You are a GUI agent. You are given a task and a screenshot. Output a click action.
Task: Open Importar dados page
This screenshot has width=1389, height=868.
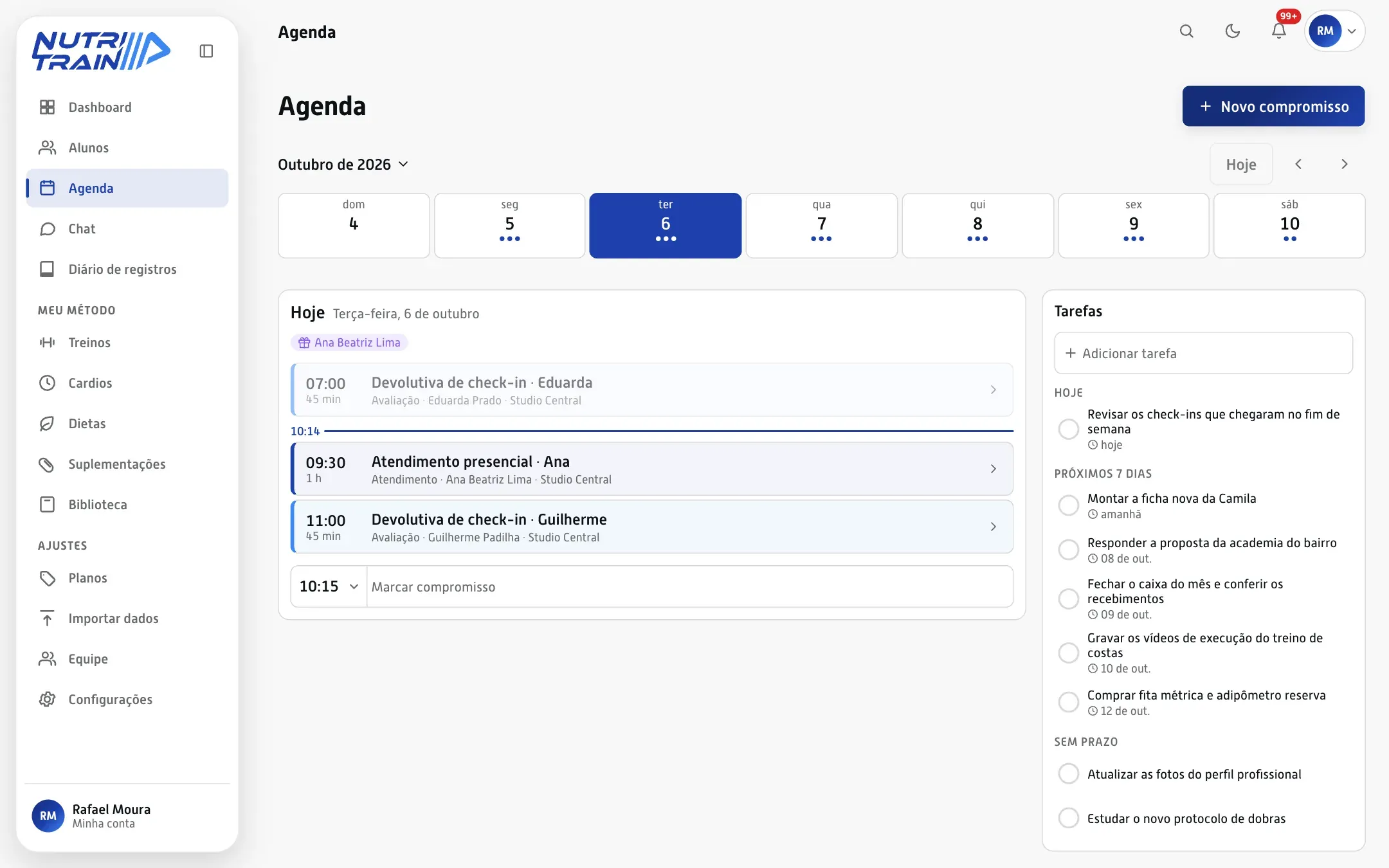pos(127,619)
